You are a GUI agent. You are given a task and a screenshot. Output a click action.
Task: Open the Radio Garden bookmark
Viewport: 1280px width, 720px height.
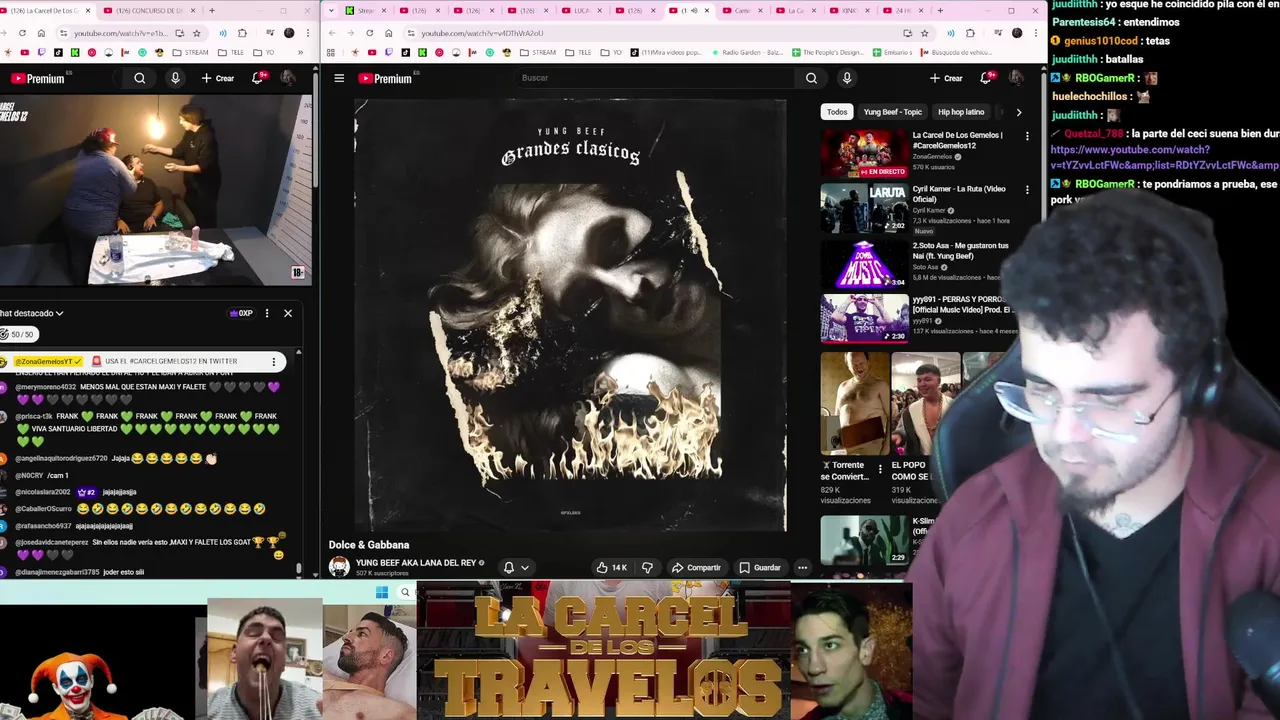click(746, 52)
